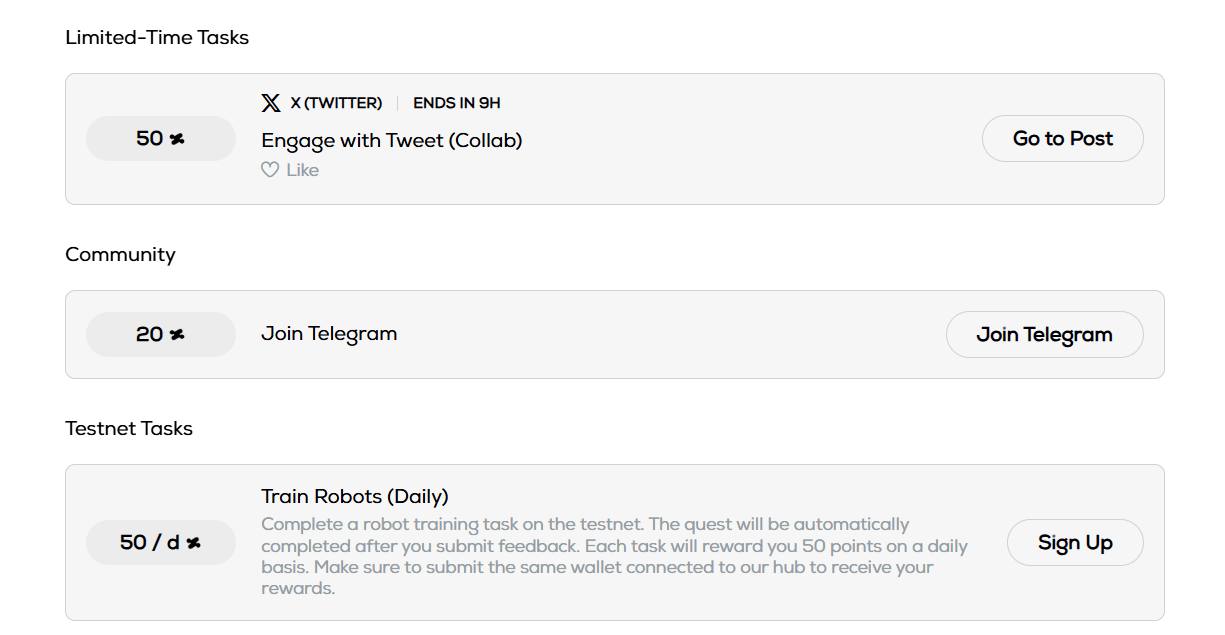Click the X (Twitter) logo icon

[270, 103]
